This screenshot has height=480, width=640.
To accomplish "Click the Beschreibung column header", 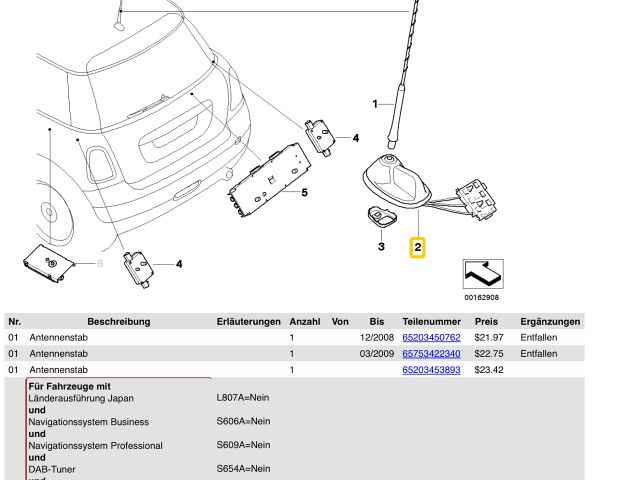I will pos(118,322).
